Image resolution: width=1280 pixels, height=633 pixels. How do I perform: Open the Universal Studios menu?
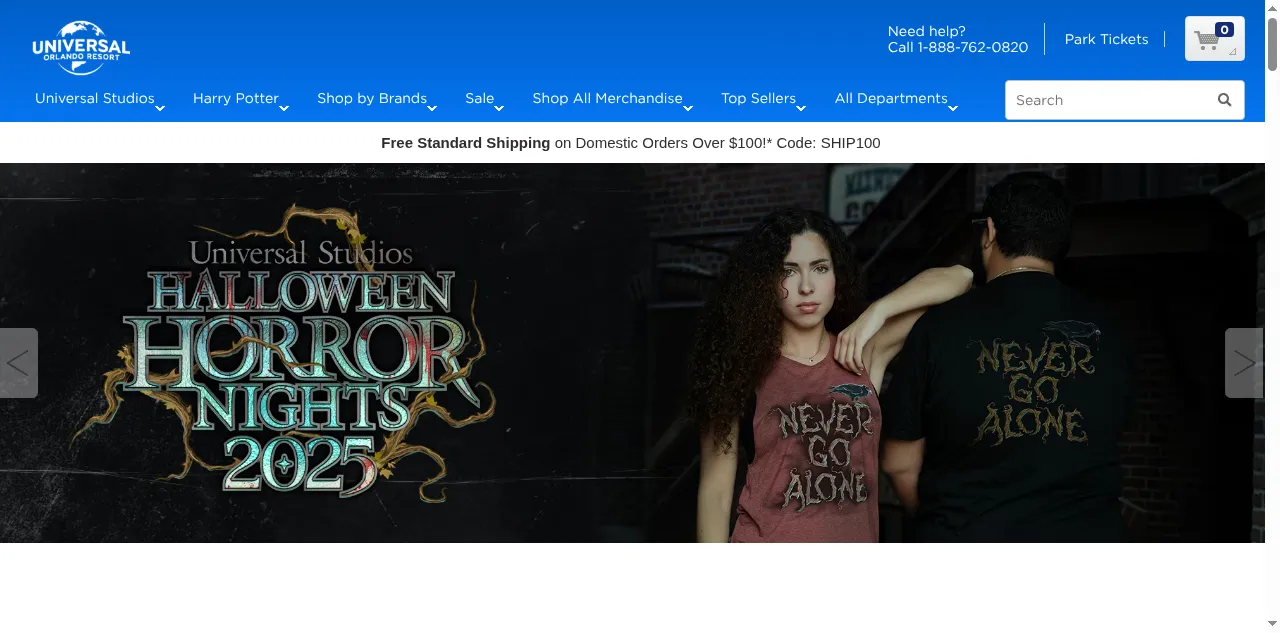(95, 98)
